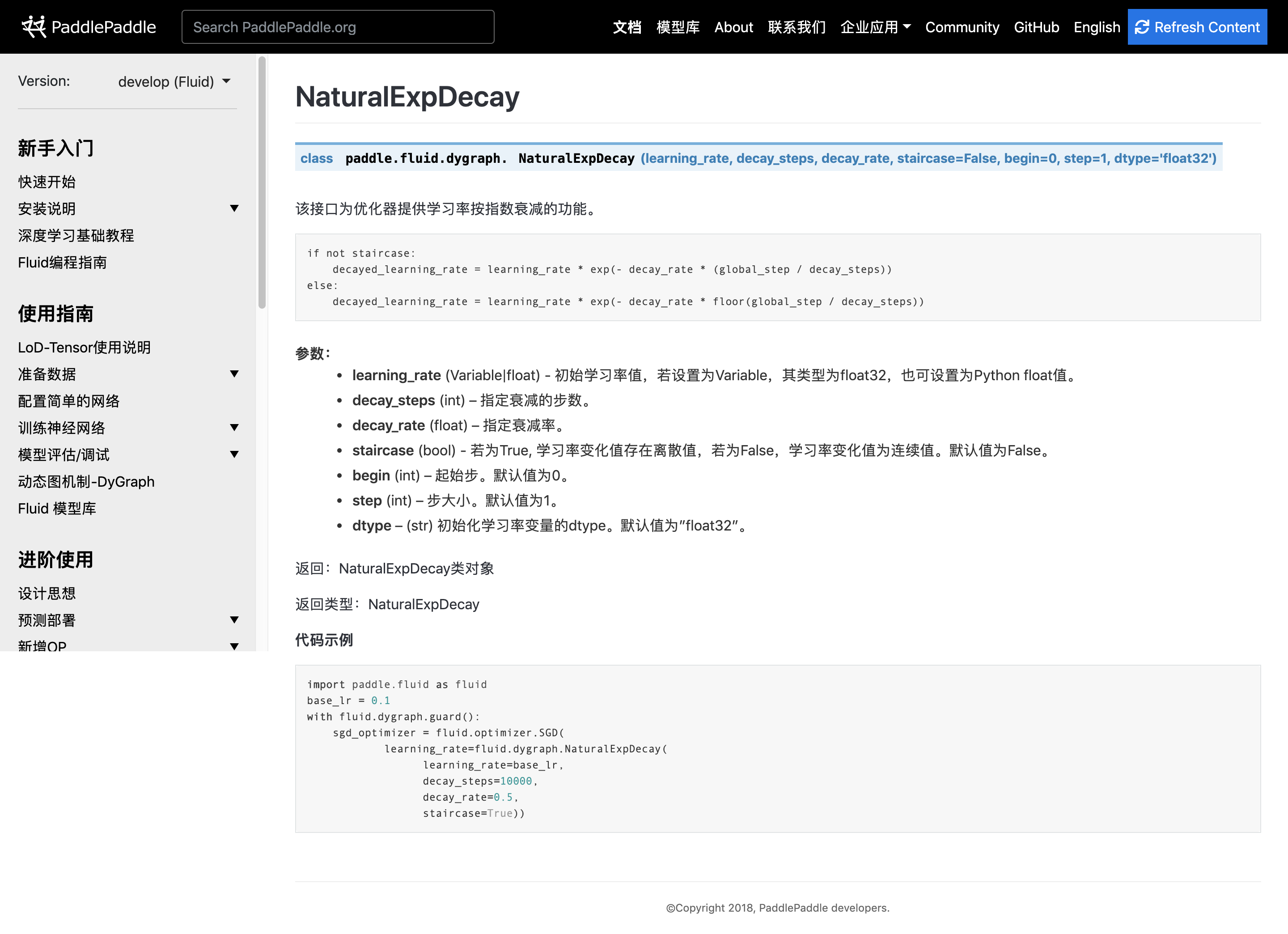1288x934 pixels.
Task: Open the 企业应用 dropdown menu
Action: coord(875,27)
